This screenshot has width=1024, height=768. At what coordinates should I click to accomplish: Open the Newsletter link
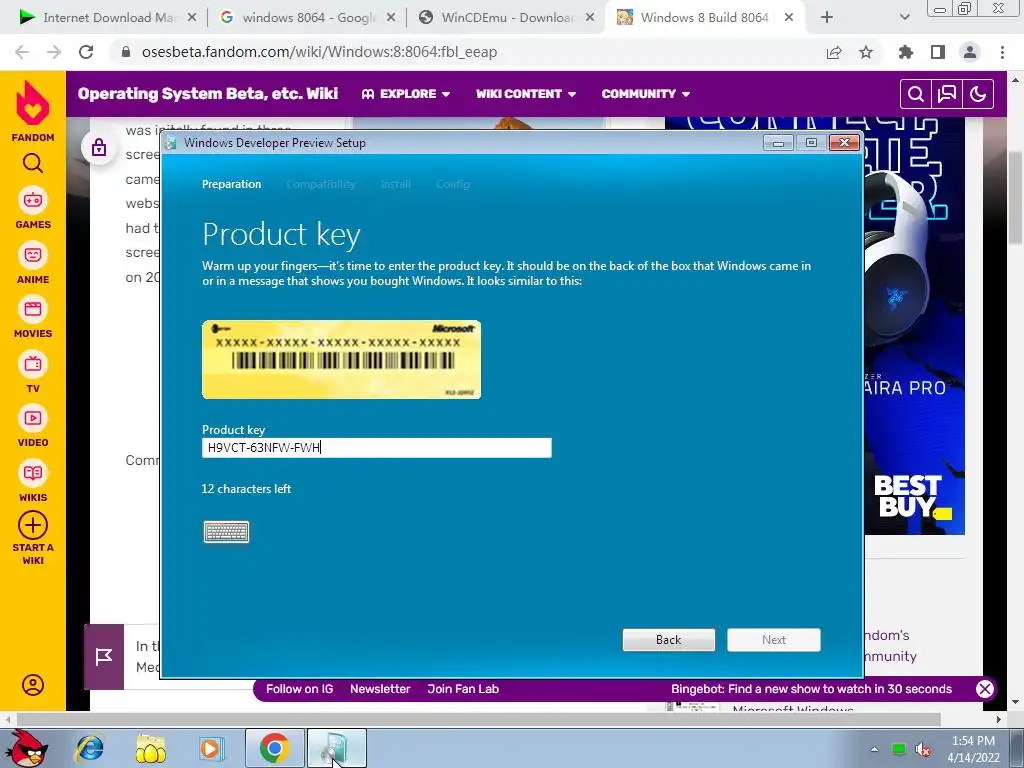[380, 689]
